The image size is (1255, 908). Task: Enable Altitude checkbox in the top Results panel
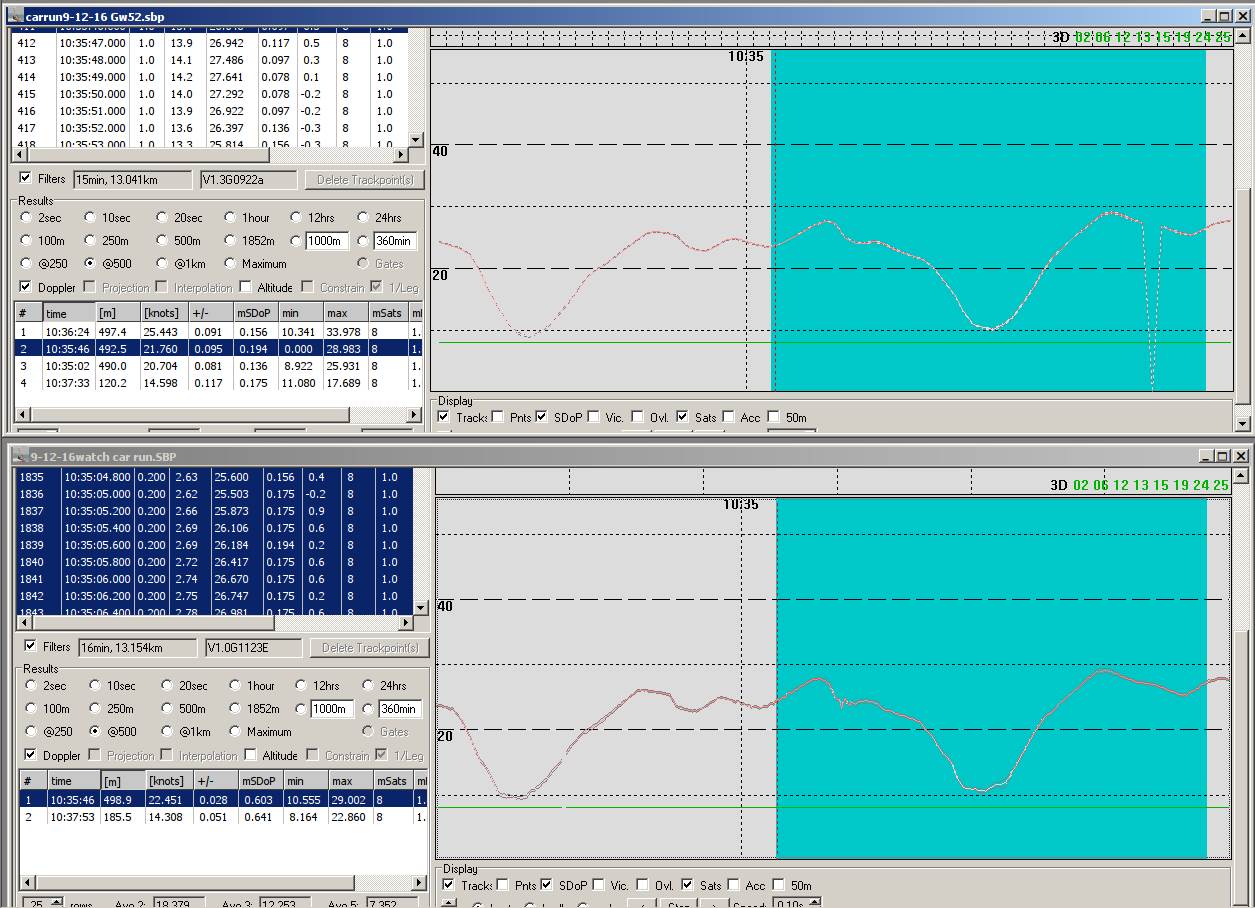246,288
